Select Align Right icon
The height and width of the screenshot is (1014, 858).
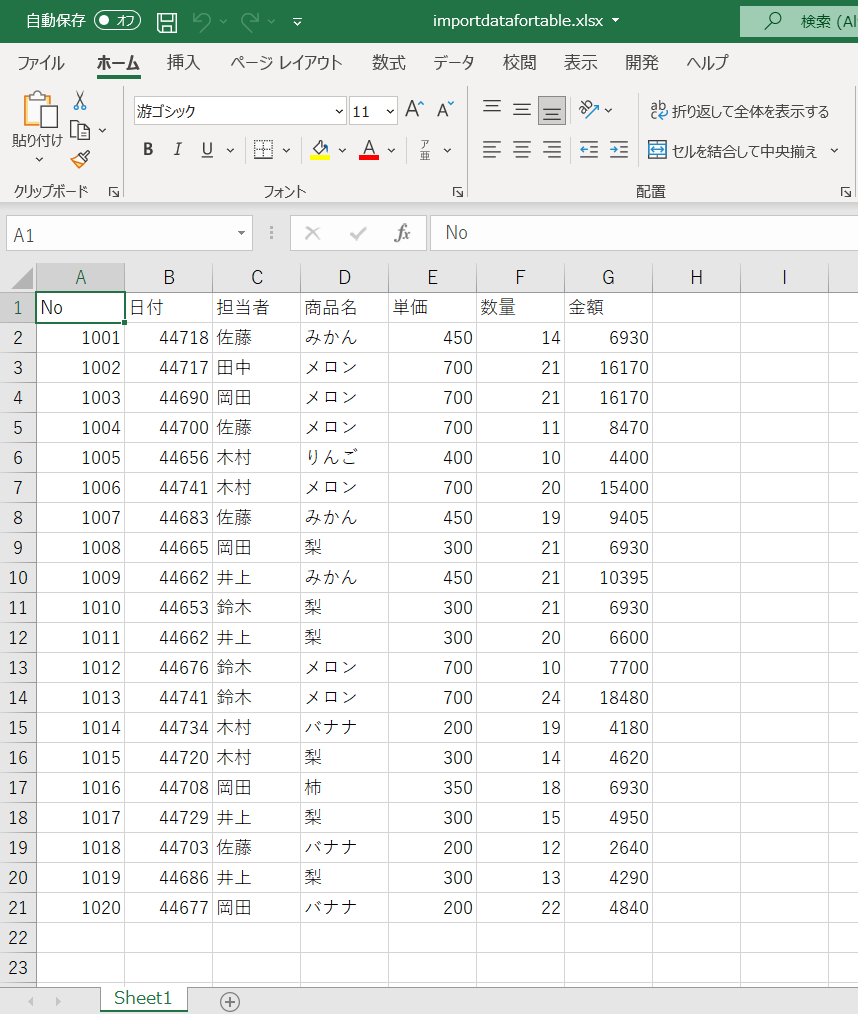tap(552, 150)
